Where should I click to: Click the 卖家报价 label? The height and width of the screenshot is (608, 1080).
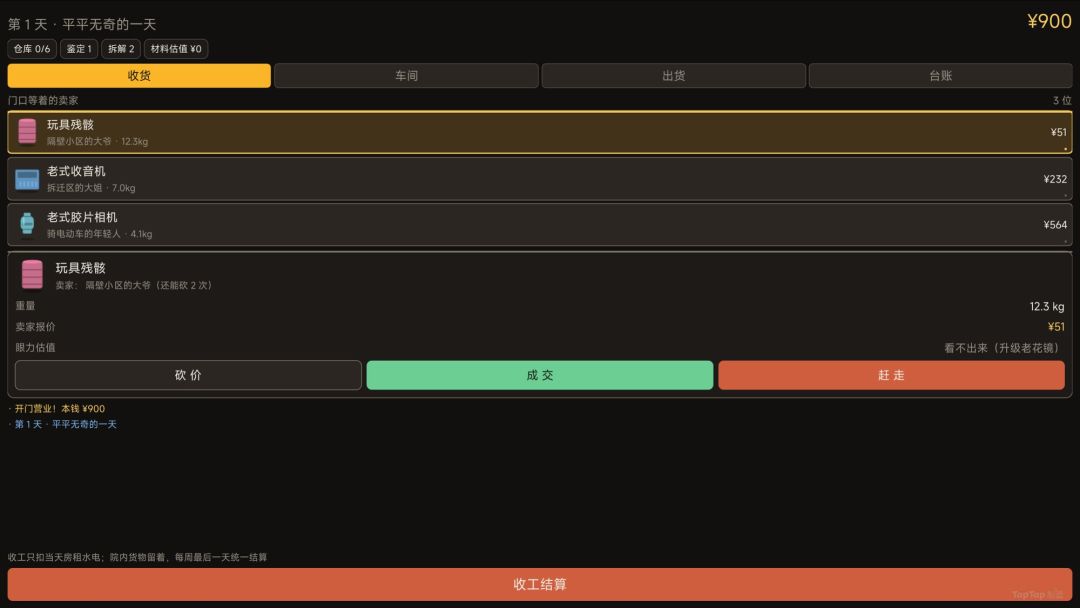pyautogui.click(x=35, y=326)
